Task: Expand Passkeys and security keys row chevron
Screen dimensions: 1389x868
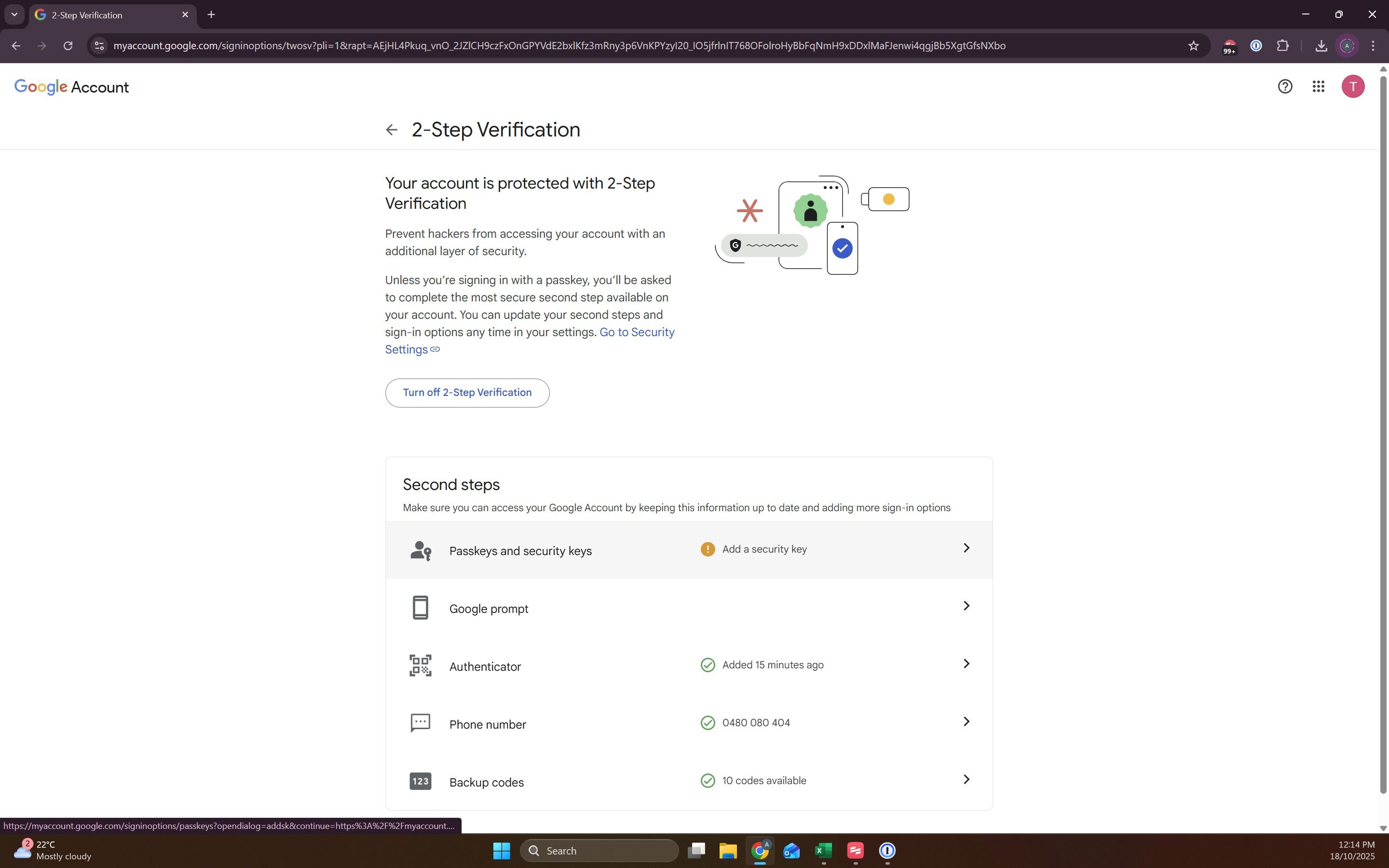Action: 966,548
